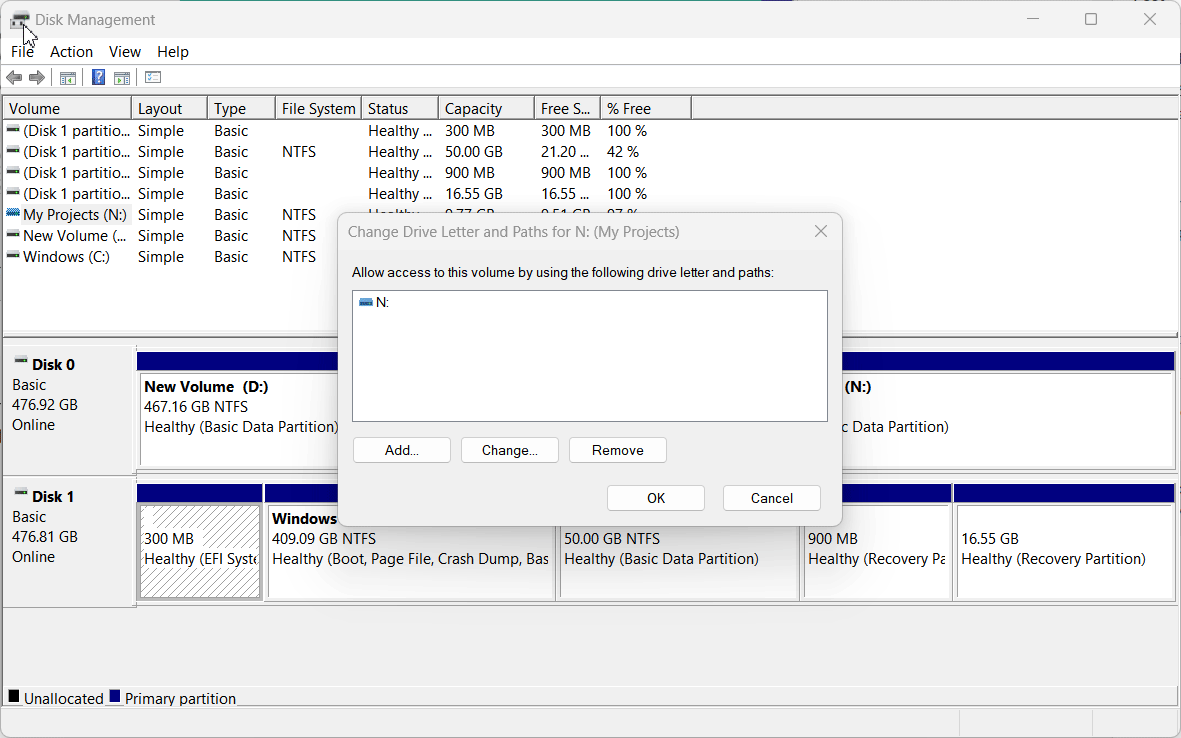Click the 'My Projects (N:)' volume name
Image resolution: width=1181 pixels, height=738 pixels.
(x=75, y=215)
